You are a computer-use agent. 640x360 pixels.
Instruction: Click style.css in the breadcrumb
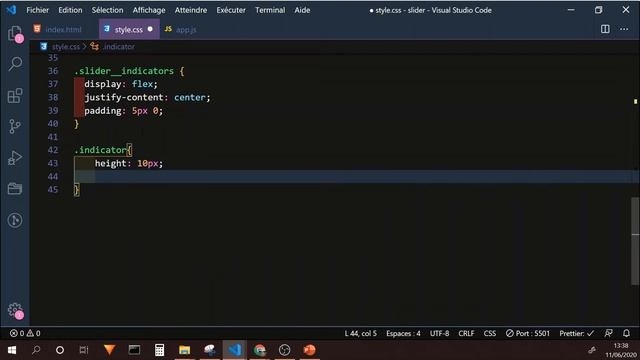(66, 47)
